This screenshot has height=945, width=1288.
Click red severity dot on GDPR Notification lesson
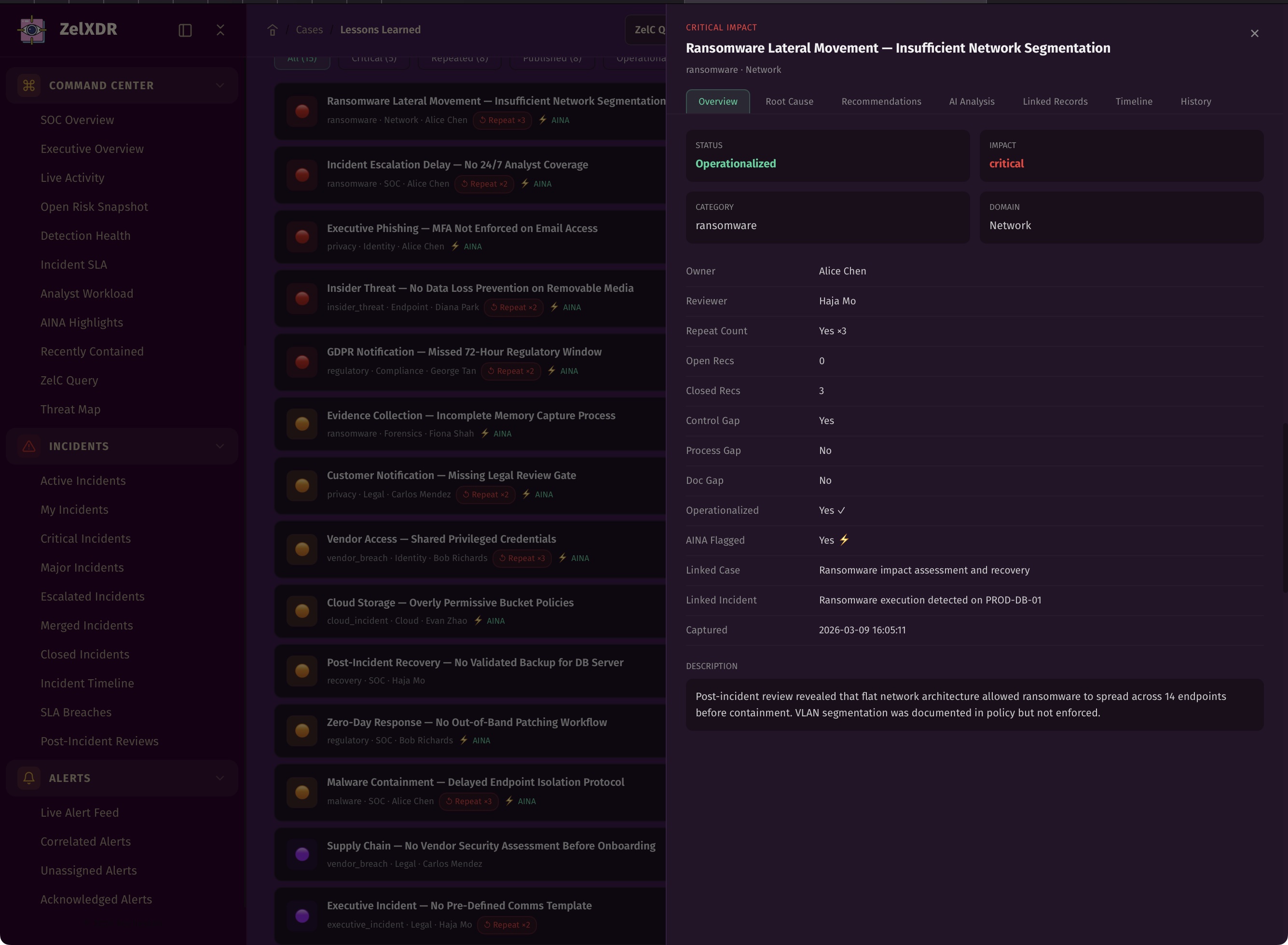pos(302,362)
